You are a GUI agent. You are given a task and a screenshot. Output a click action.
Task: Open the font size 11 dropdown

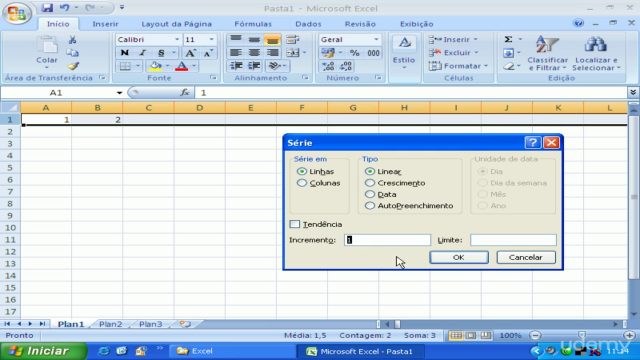[x=211, y=40]
